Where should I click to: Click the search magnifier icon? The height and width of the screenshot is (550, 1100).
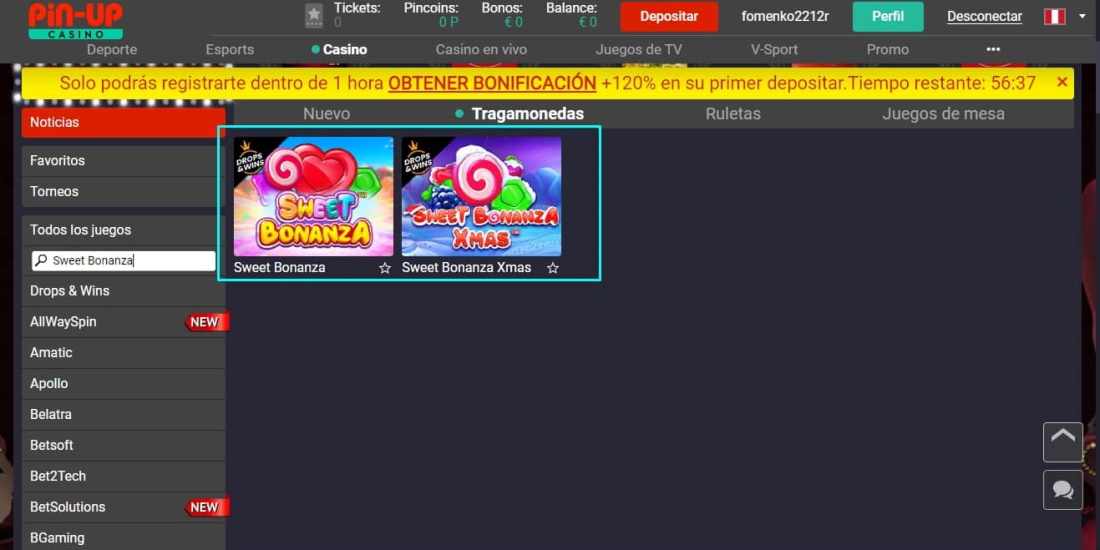[x=41, y=261]
